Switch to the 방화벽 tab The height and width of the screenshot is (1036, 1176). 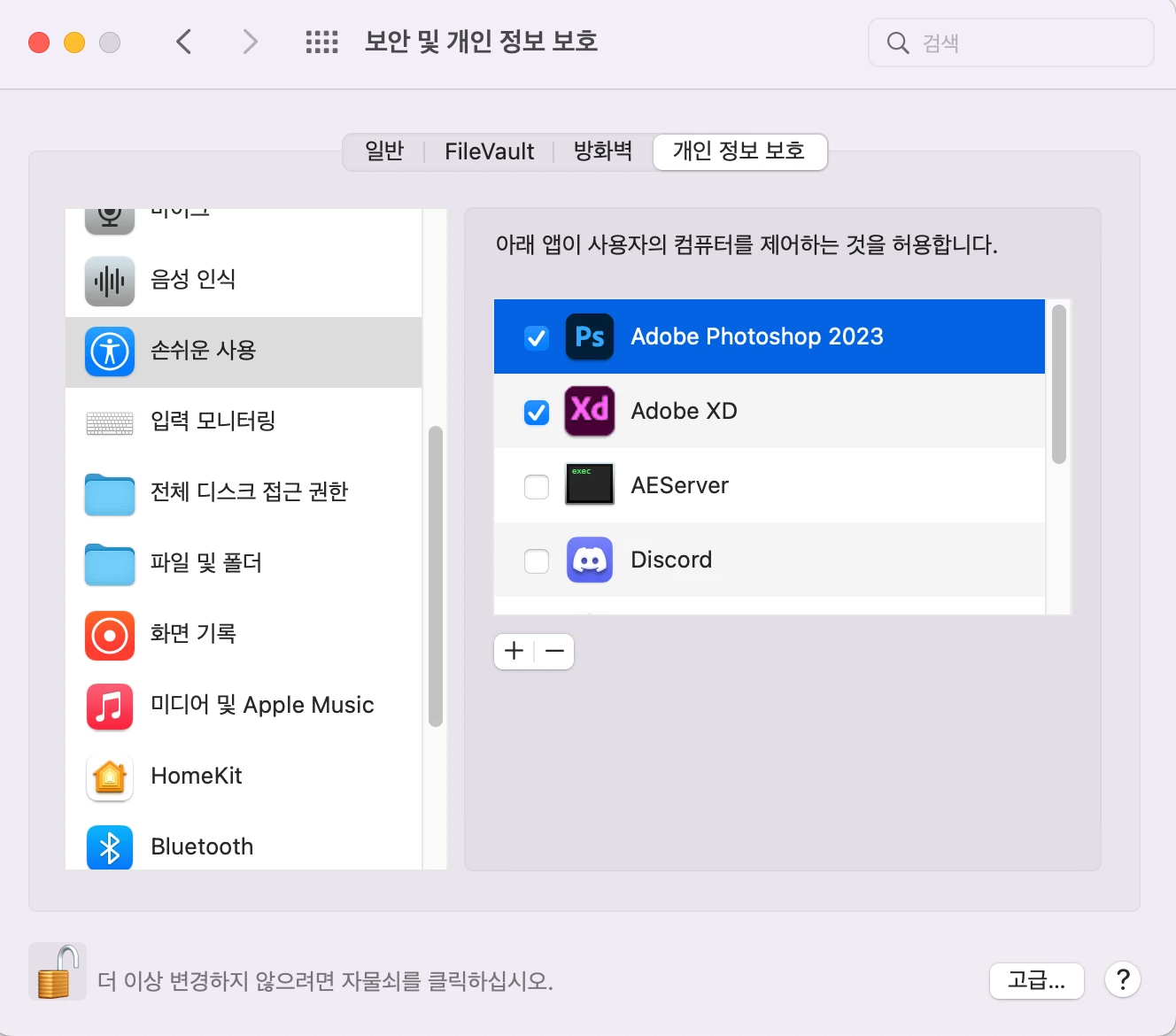click(x=603, y=151)
